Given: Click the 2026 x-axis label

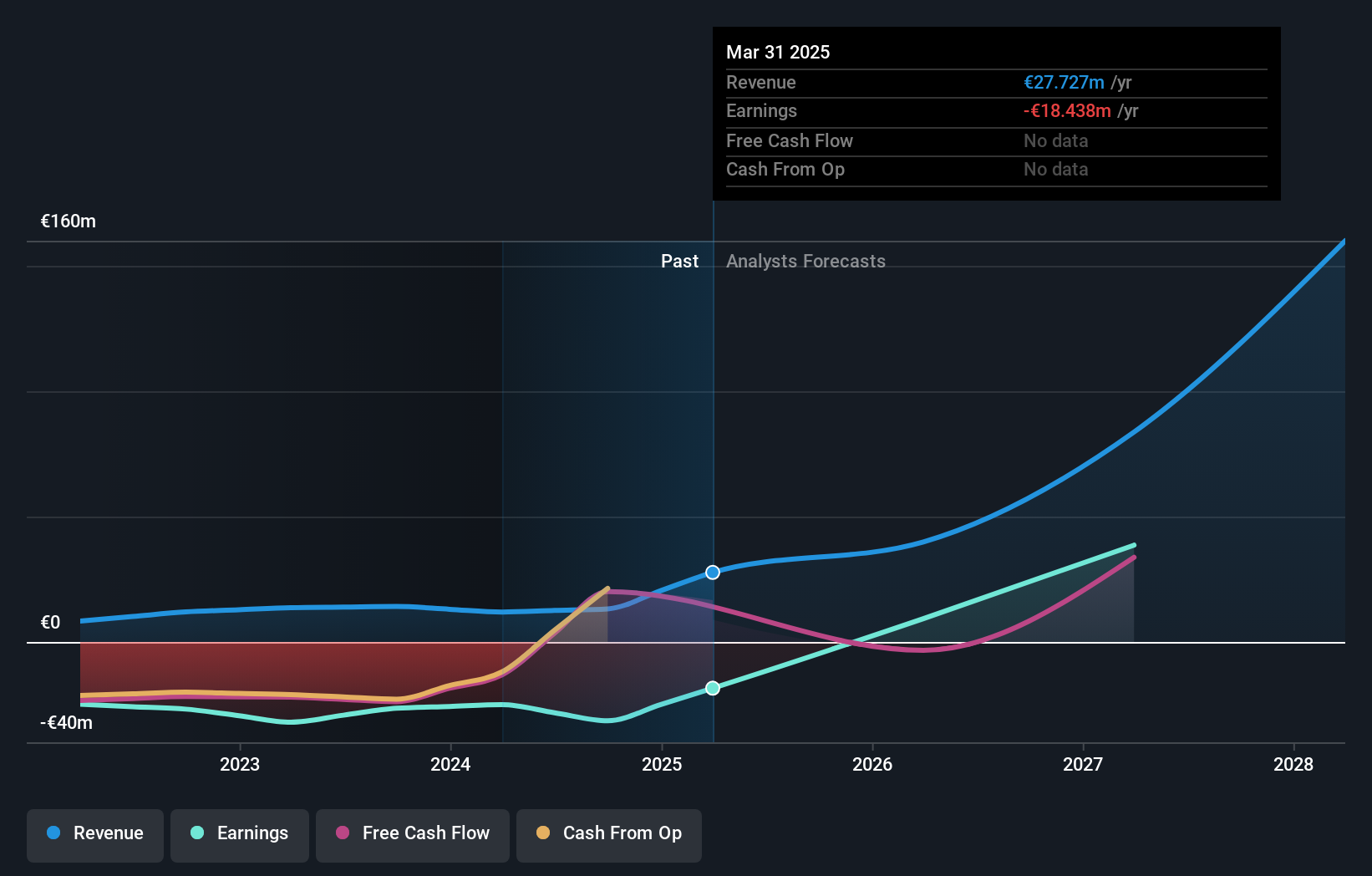Looking at the screenshot, I should pos(872,764).
